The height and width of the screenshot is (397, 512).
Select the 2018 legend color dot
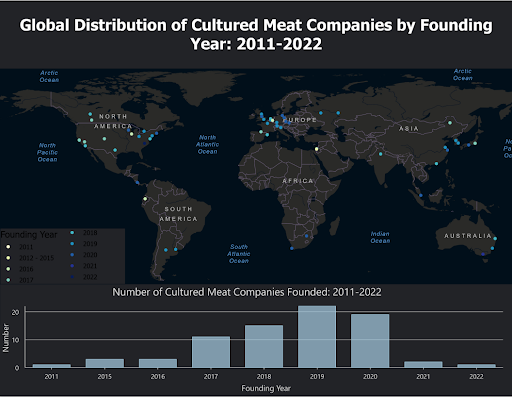point(72,233)
